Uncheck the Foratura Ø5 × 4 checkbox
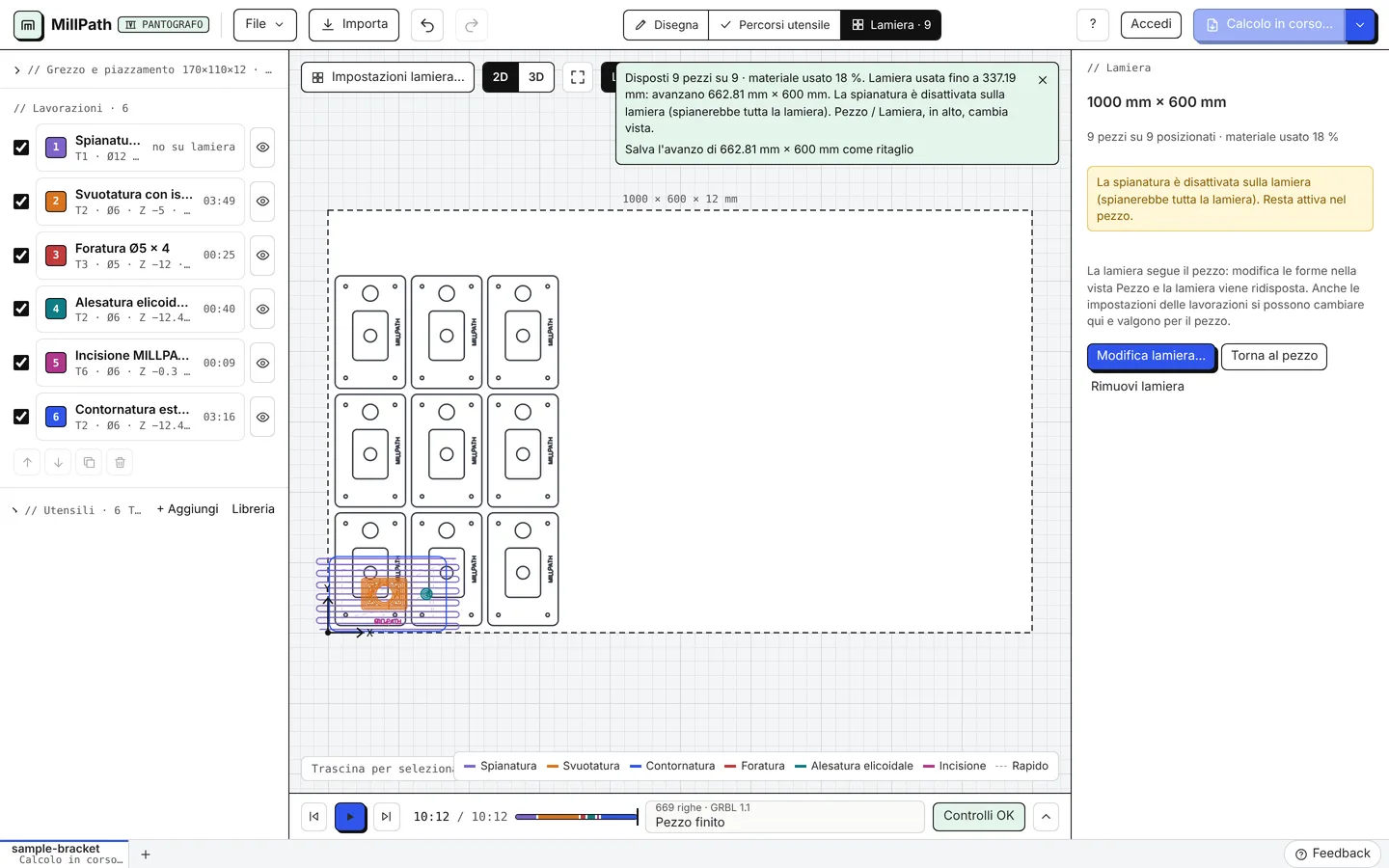Viewport: 1389px width, 868px height. (21, 256)
